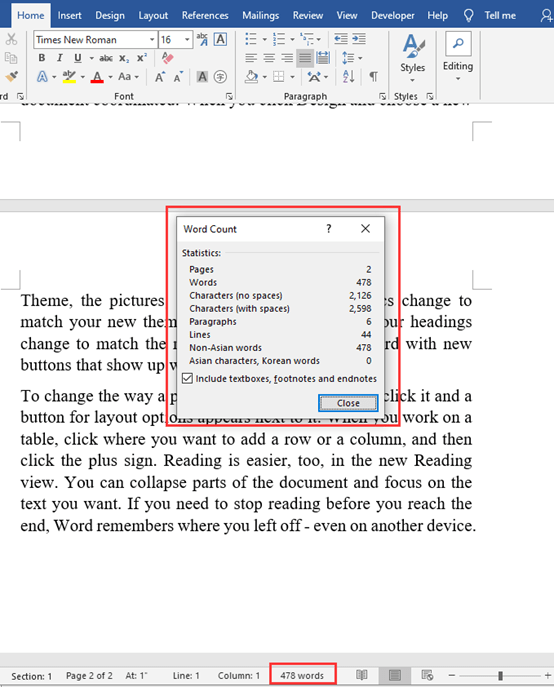The height and width of the screenshot is (687, 554).
Task: Expand the Editing menu
Action: pos(458,57)
